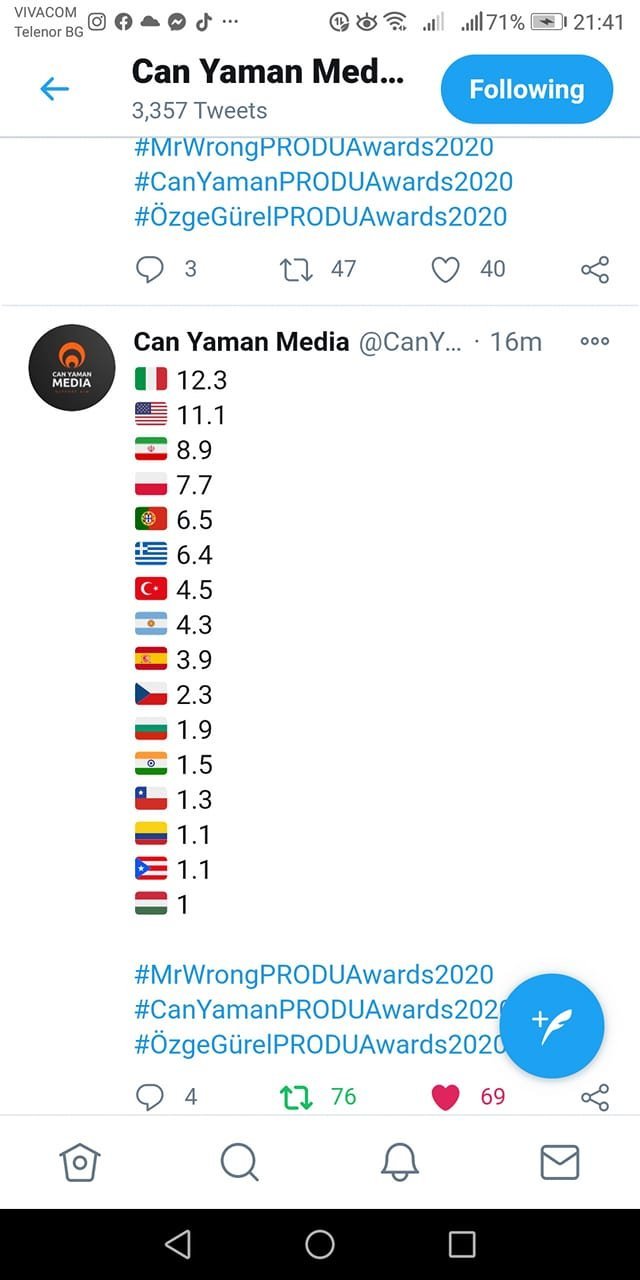
Task: Like the tweet with 40 likes
Action: tap(445, 269)
